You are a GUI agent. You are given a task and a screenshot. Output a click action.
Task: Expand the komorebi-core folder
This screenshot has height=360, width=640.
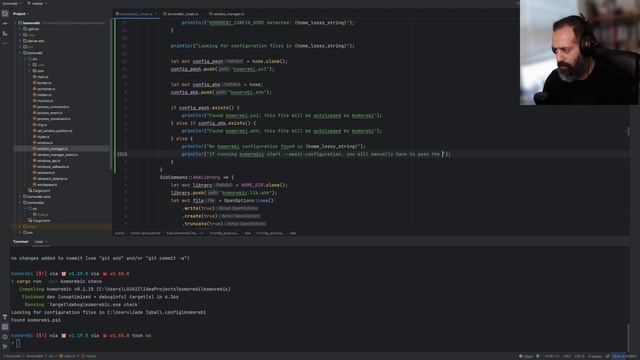point(20,197)
